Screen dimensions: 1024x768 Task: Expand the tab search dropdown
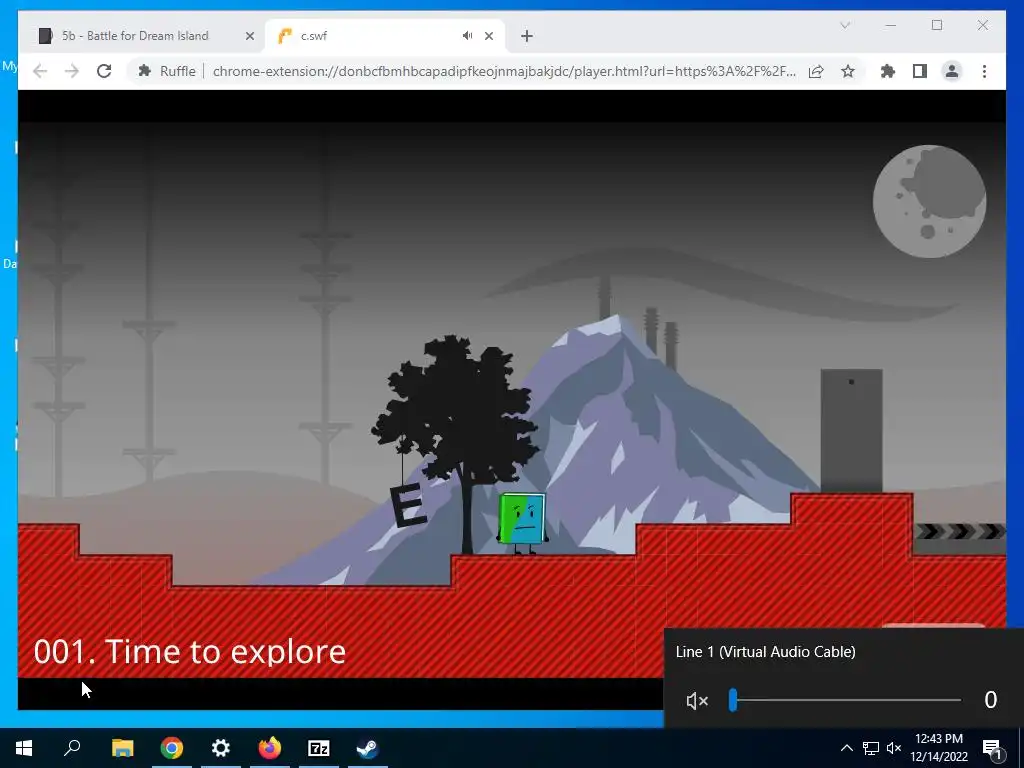[x=845, y=25]
